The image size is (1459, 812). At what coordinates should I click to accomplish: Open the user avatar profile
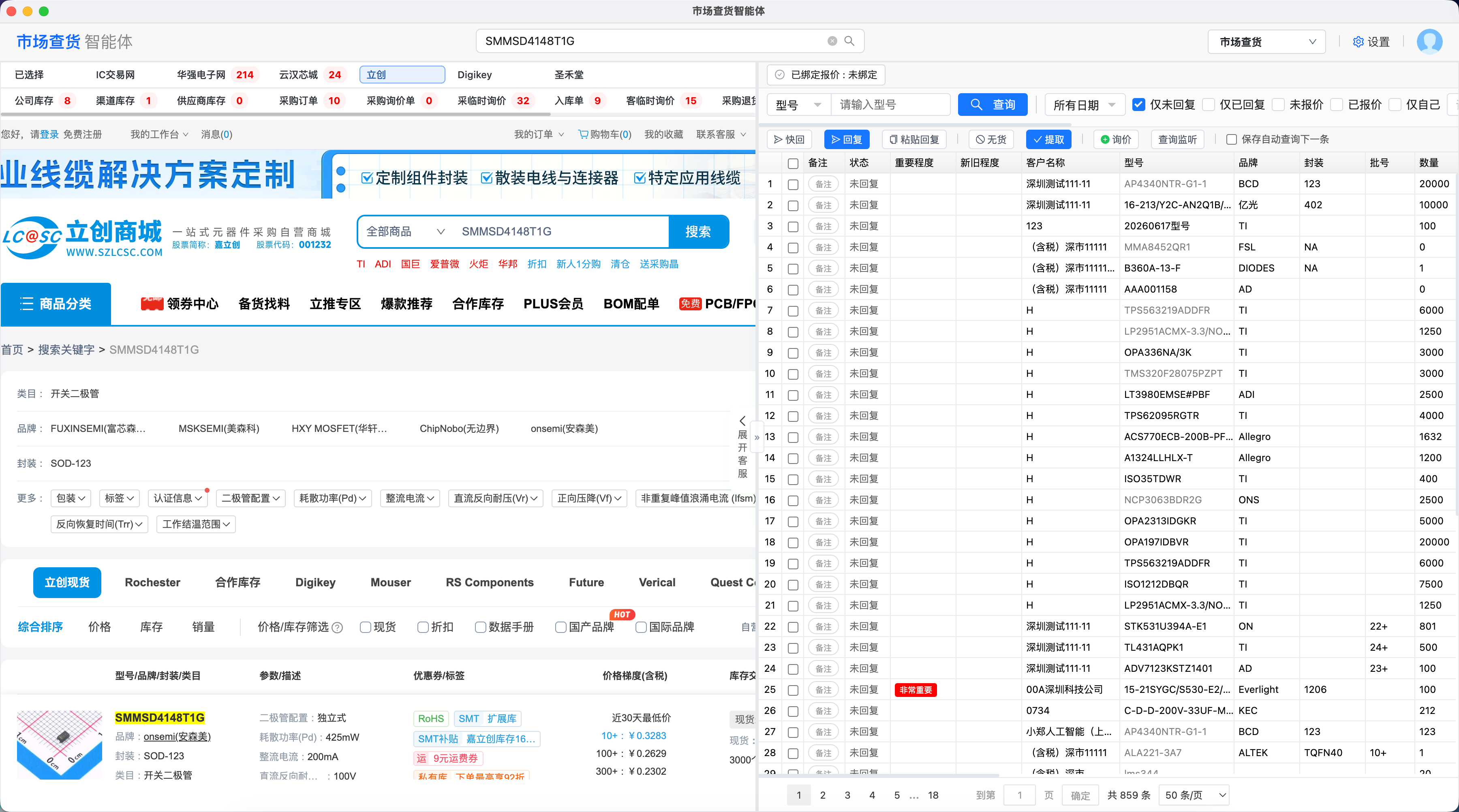[x=1429, y=42]
